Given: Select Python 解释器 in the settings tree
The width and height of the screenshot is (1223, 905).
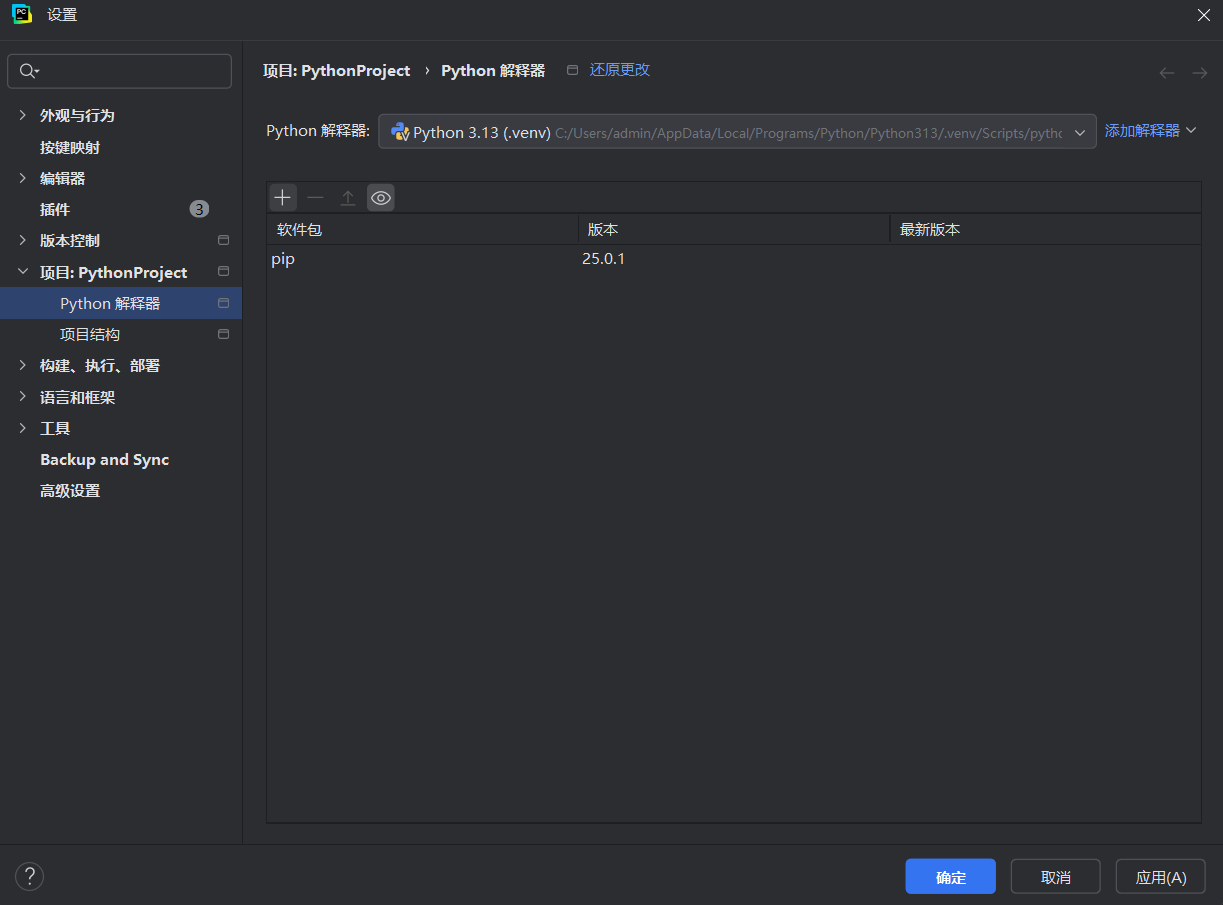Looking at the screenshot, I should coord(121,303).
